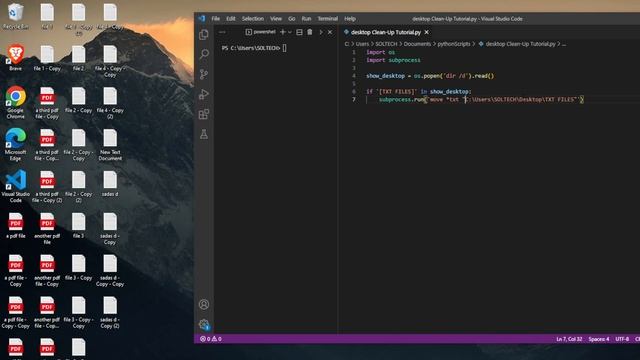Open the Go menu
Screen dimensions: 640x360
[291, 19]
